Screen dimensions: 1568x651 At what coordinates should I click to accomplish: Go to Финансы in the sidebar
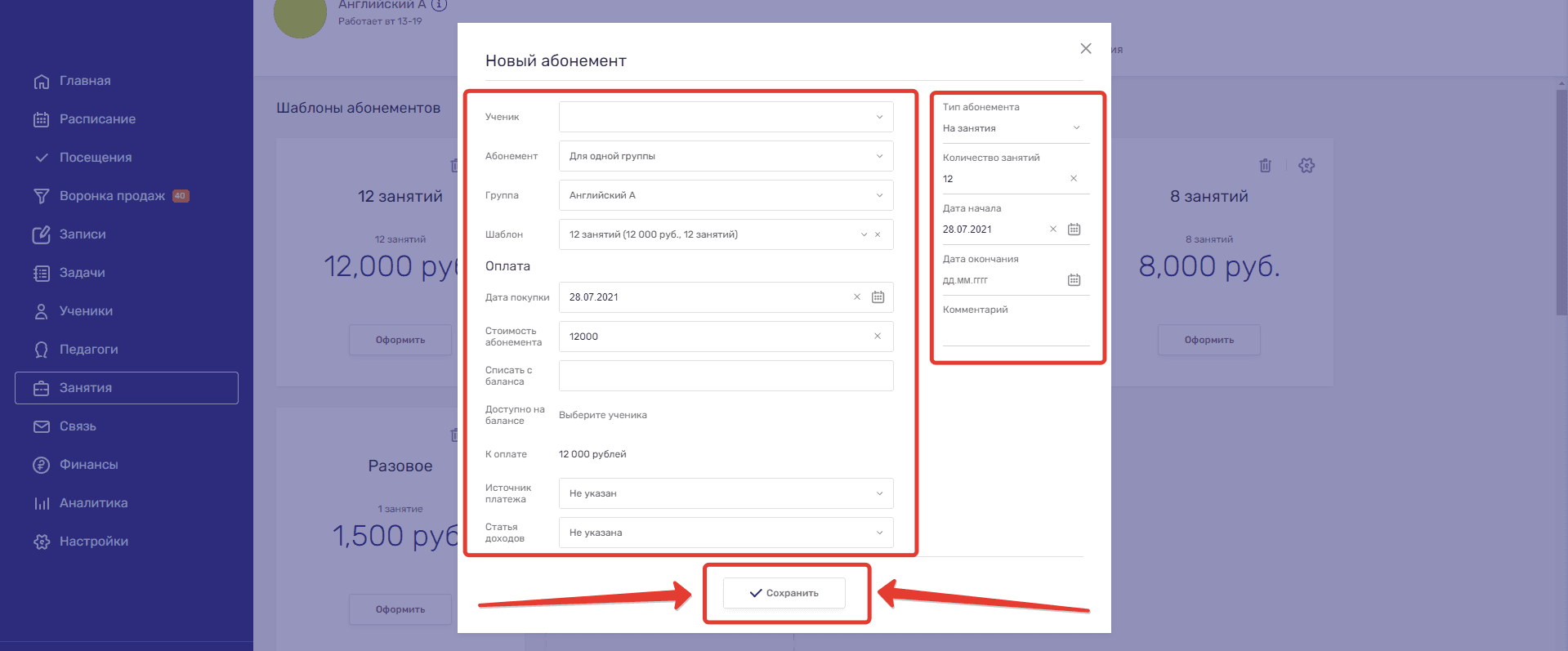[88, 465]
